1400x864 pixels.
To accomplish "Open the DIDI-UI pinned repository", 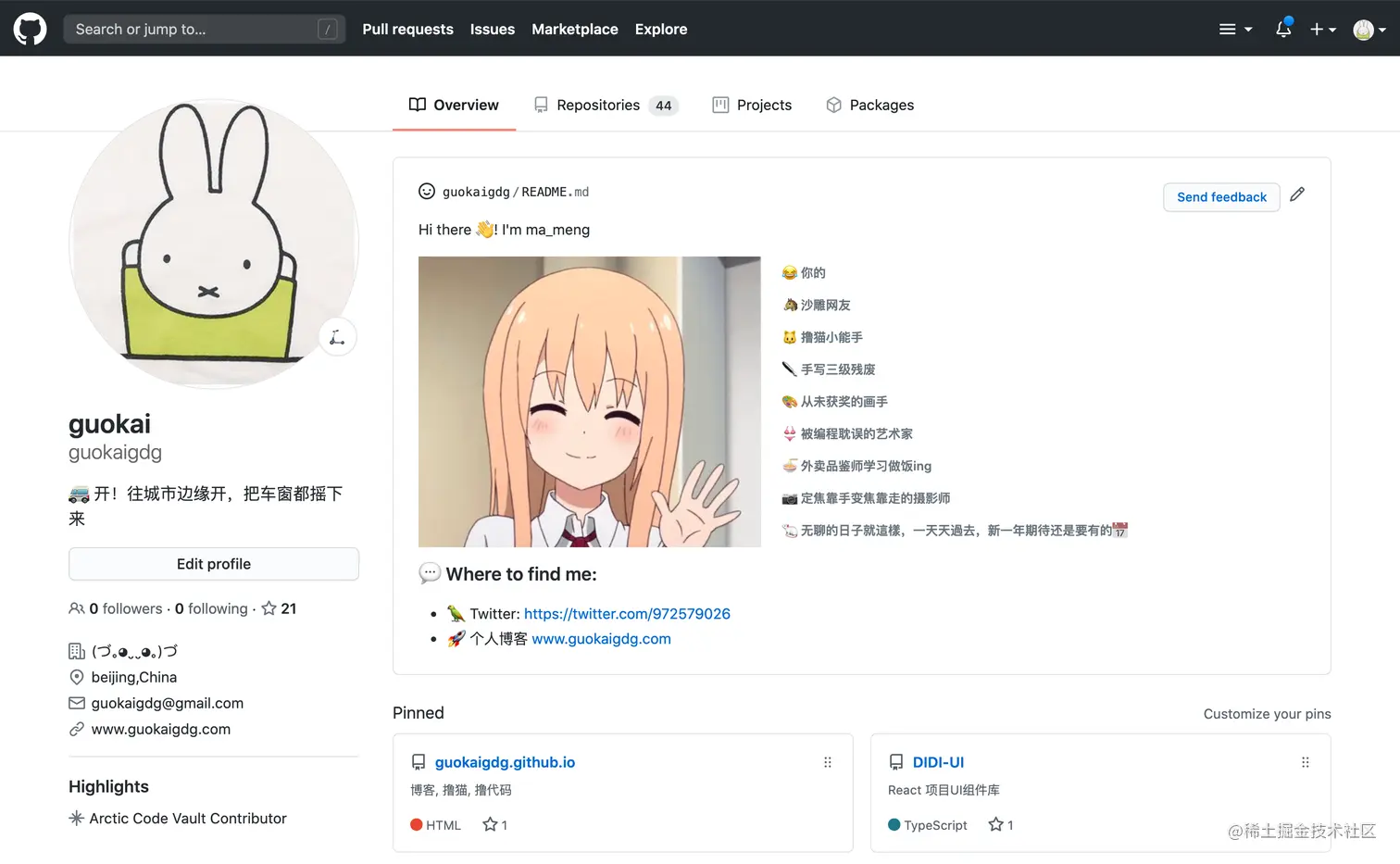I will pyautogui.click(x=938, y=762).
